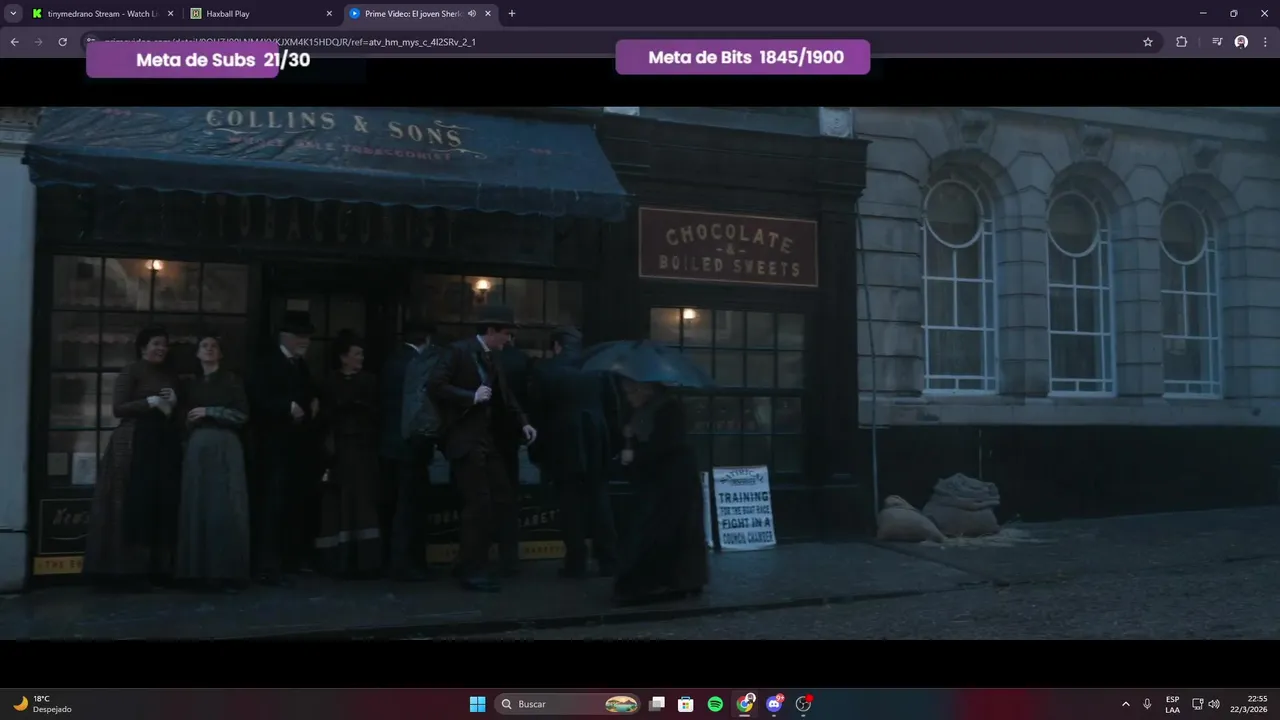This screenshot has height=720, width=1280.
Task: Open the OBS Studio taskbar icon
Action: 803,704
